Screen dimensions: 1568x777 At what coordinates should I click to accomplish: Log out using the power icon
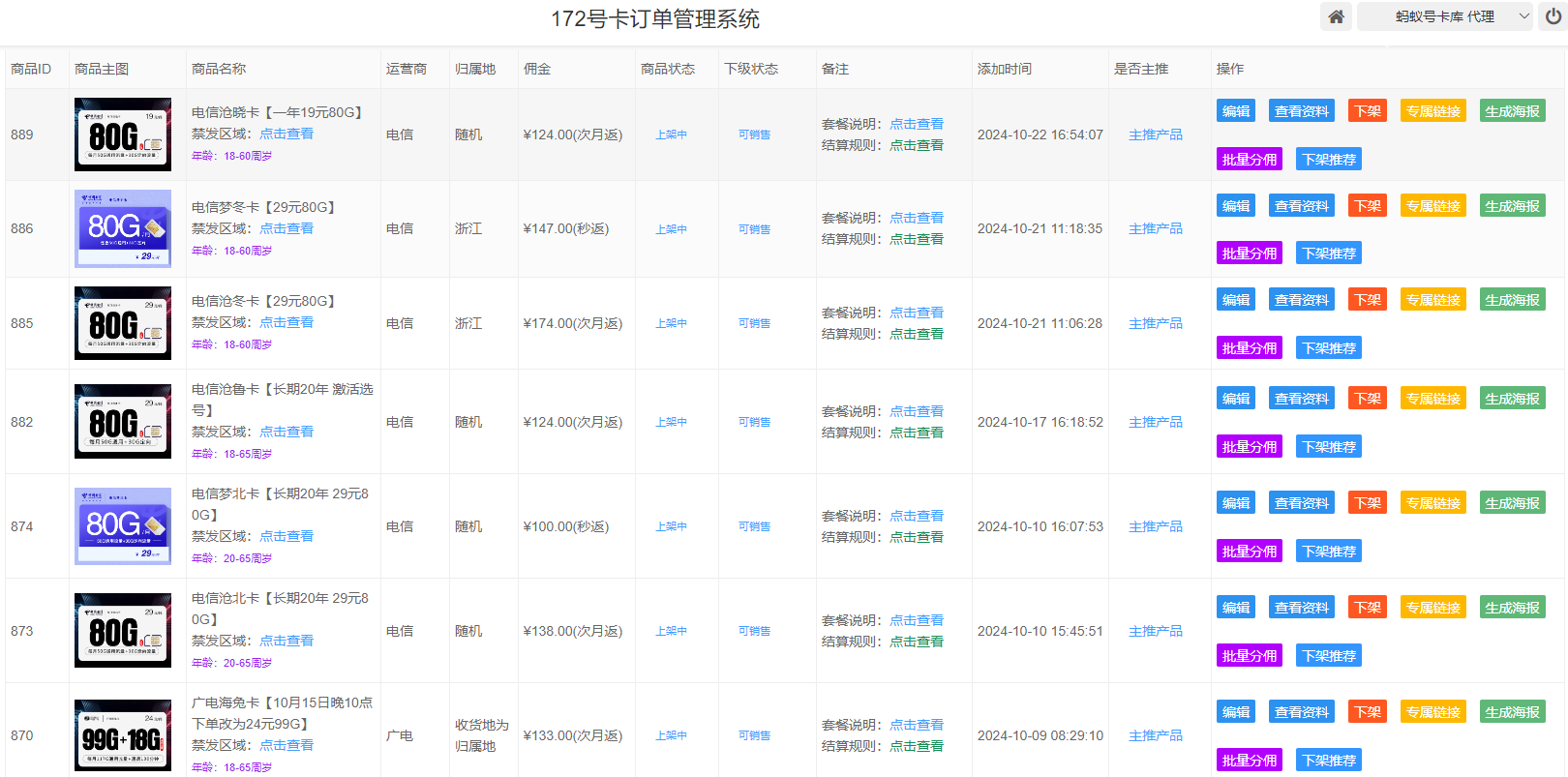tap(1553, 16)
